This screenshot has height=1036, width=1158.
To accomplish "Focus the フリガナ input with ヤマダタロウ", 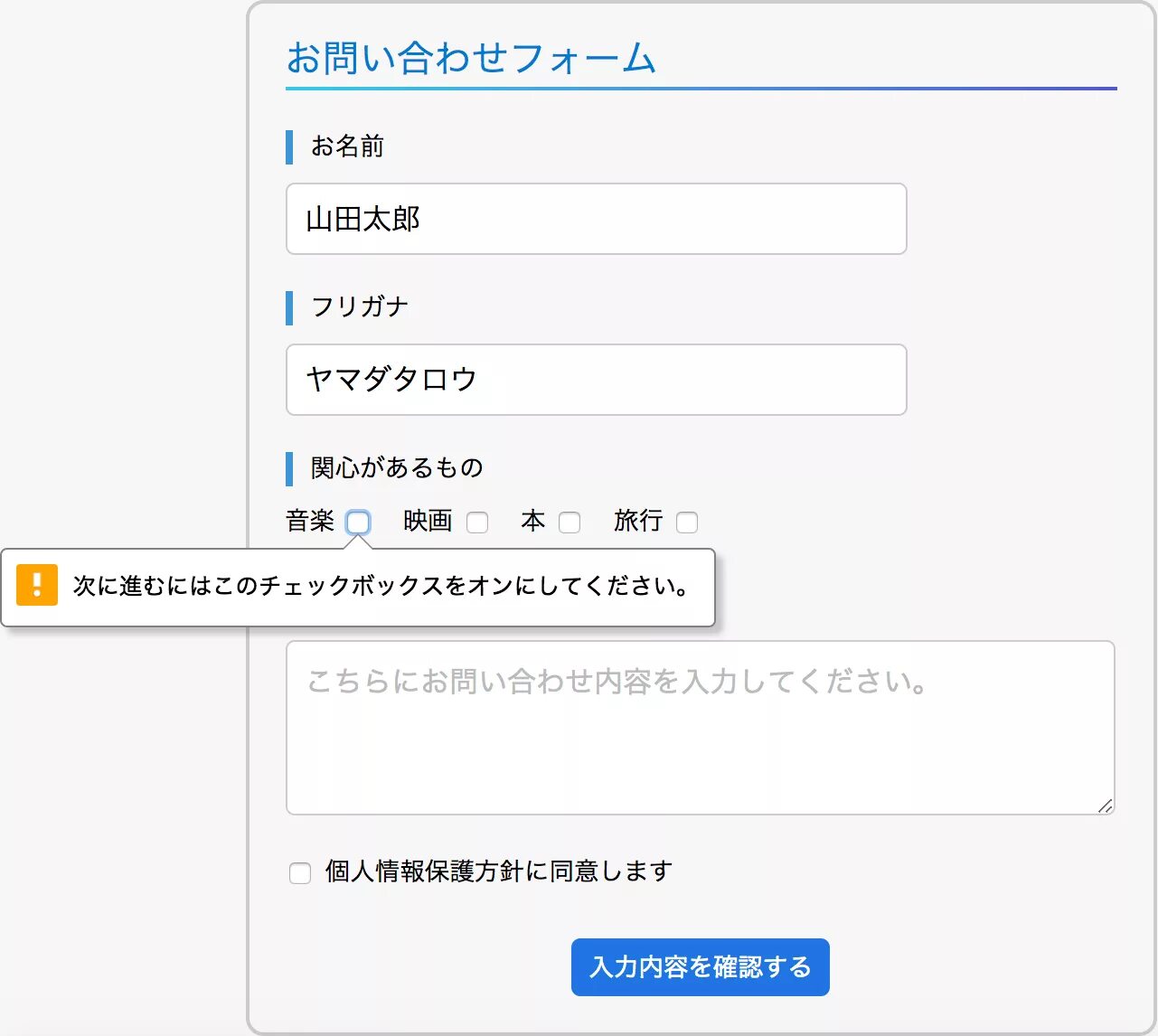I will [597, 380].
